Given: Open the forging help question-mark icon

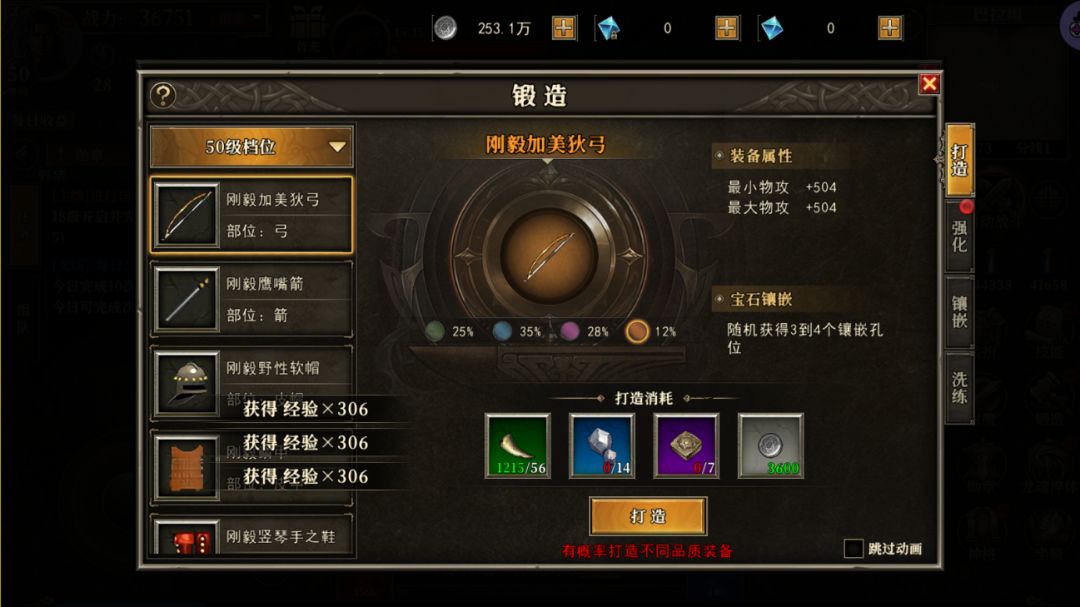Looking at the screenshot, I should pyautogui.click(x=163, y=95).
